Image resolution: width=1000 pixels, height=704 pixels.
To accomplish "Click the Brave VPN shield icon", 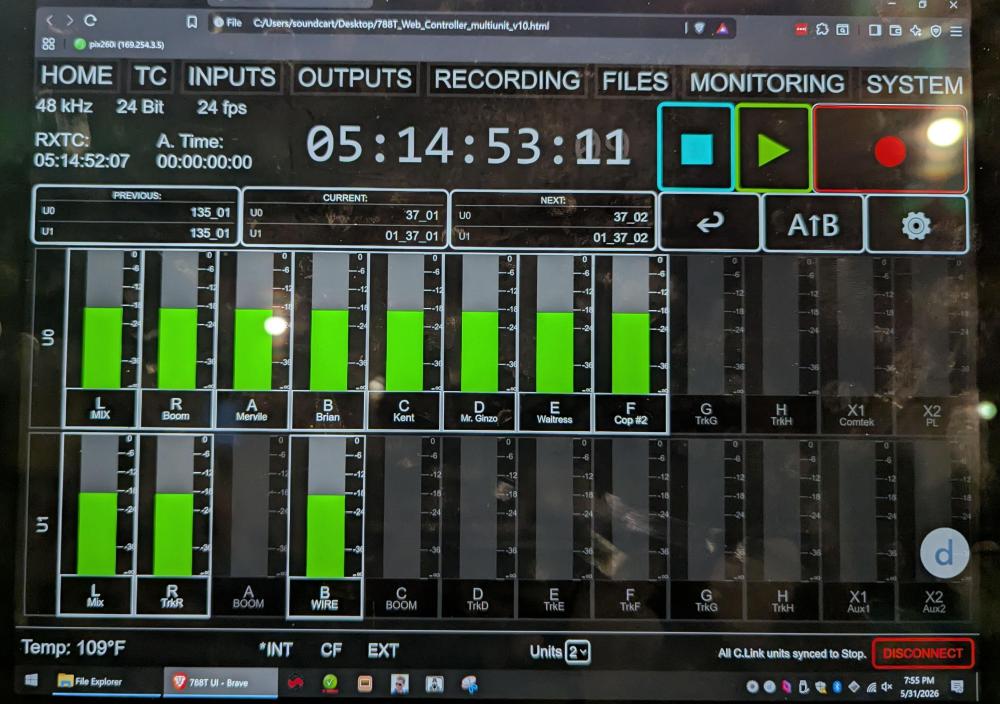I will click(936, 31).
